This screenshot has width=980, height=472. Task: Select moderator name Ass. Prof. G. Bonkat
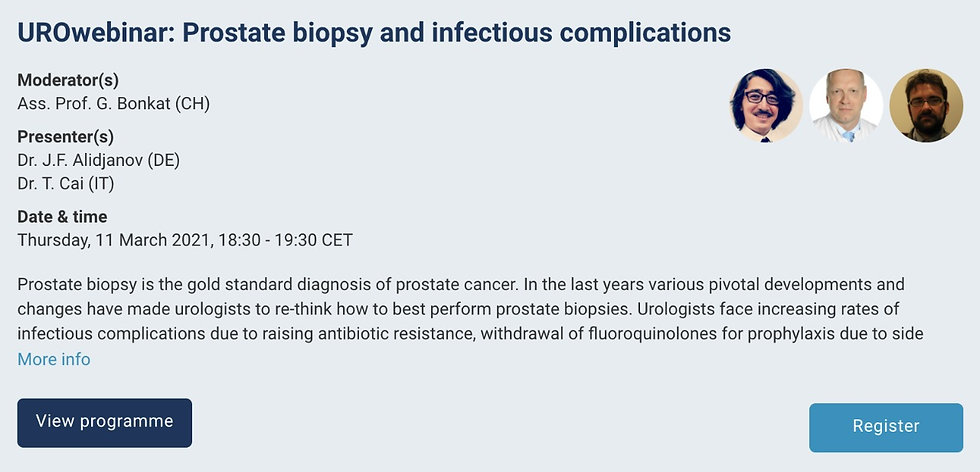[114, 103]
